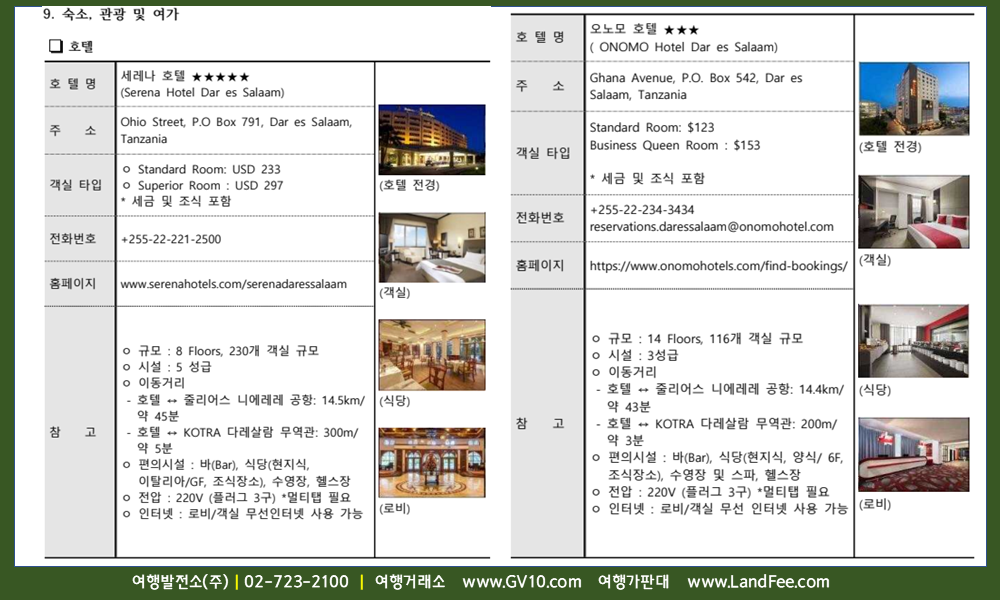The height and width of the screenshot is (600, 1000).
Task: Click the ONOMO 전압 : 220V line
Action: click(710, 492)
